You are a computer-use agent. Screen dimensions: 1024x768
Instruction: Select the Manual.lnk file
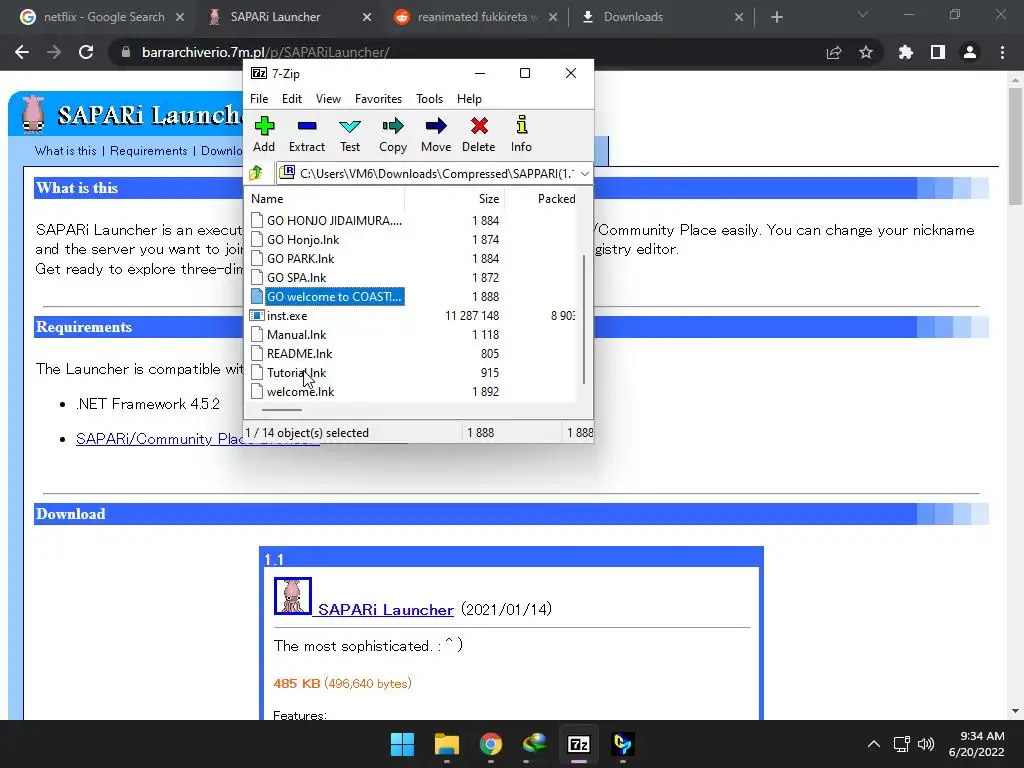(296, 334)
